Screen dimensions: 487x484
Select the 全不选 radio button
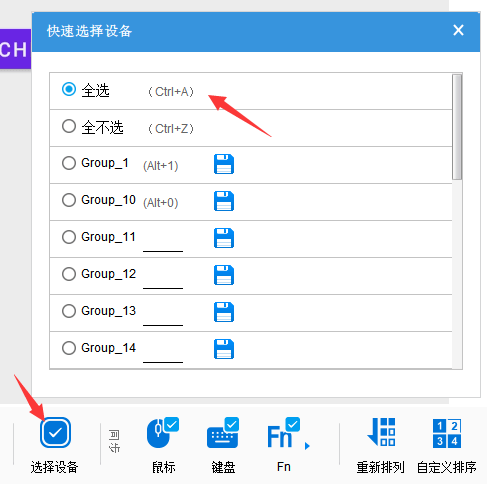tap(69, 126)
